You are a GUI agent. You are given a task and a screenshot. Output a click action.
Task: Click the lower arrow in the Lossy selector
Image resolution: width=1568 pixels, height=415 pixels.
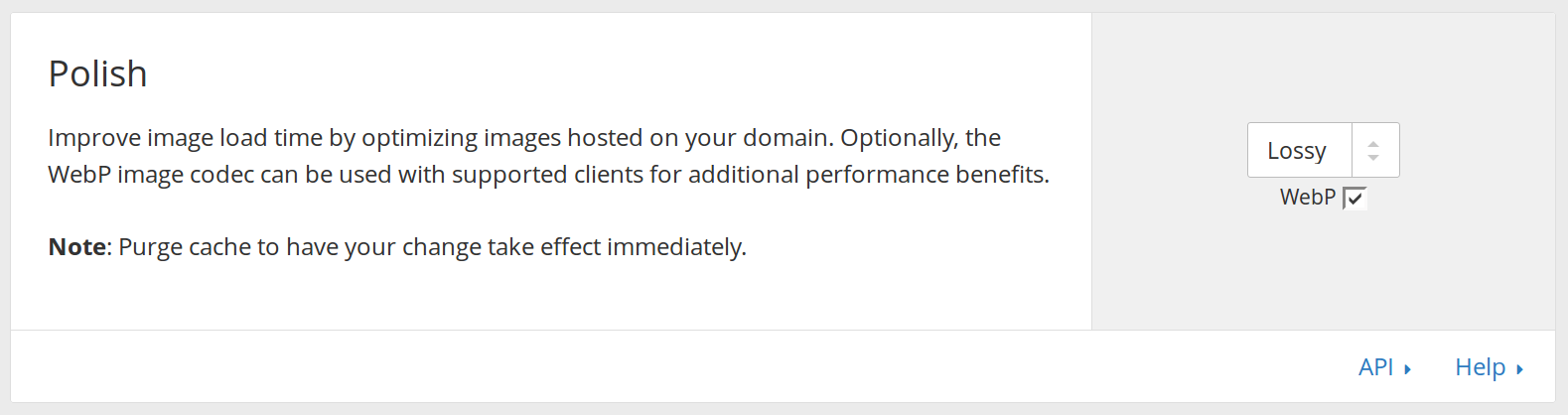click(1373, 157)
